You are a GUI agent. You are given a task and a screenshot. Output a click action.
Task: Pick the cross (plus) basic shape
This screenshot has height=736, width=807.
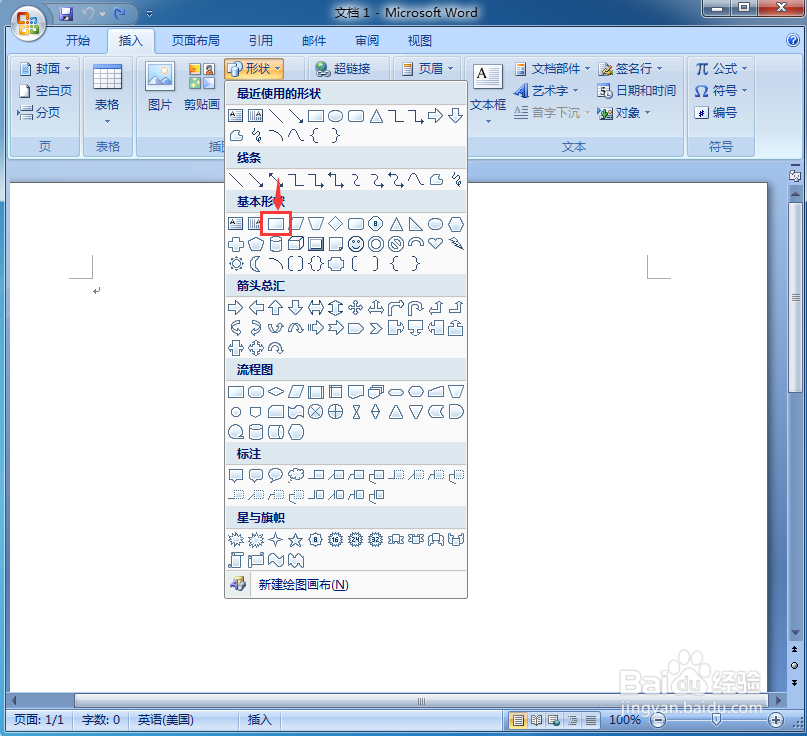click(x=236, y=244)
